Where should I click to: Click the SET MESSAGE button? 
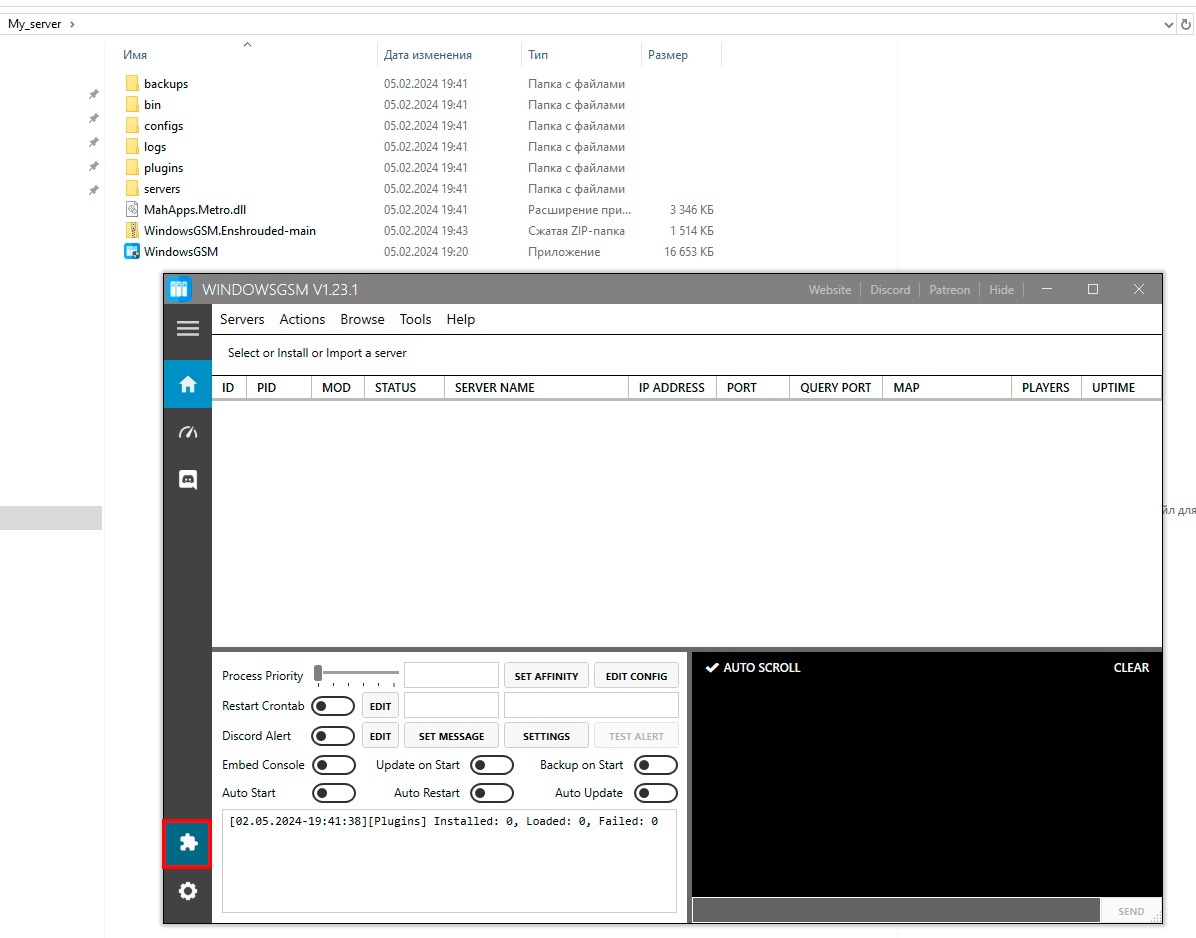point(452,736)
